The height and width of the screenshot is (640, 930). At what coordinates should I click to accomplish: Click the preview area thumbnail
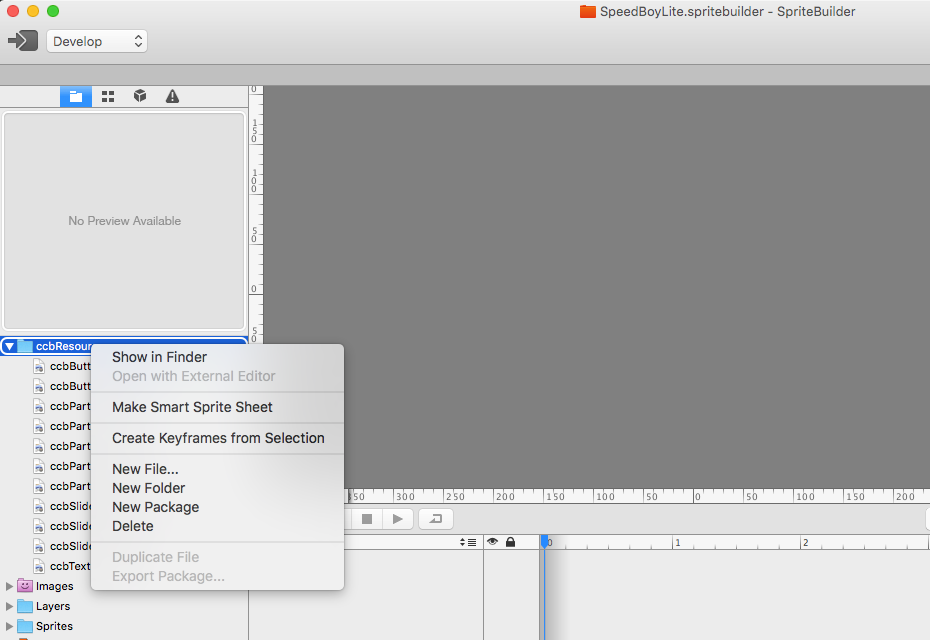click(125, 221)
